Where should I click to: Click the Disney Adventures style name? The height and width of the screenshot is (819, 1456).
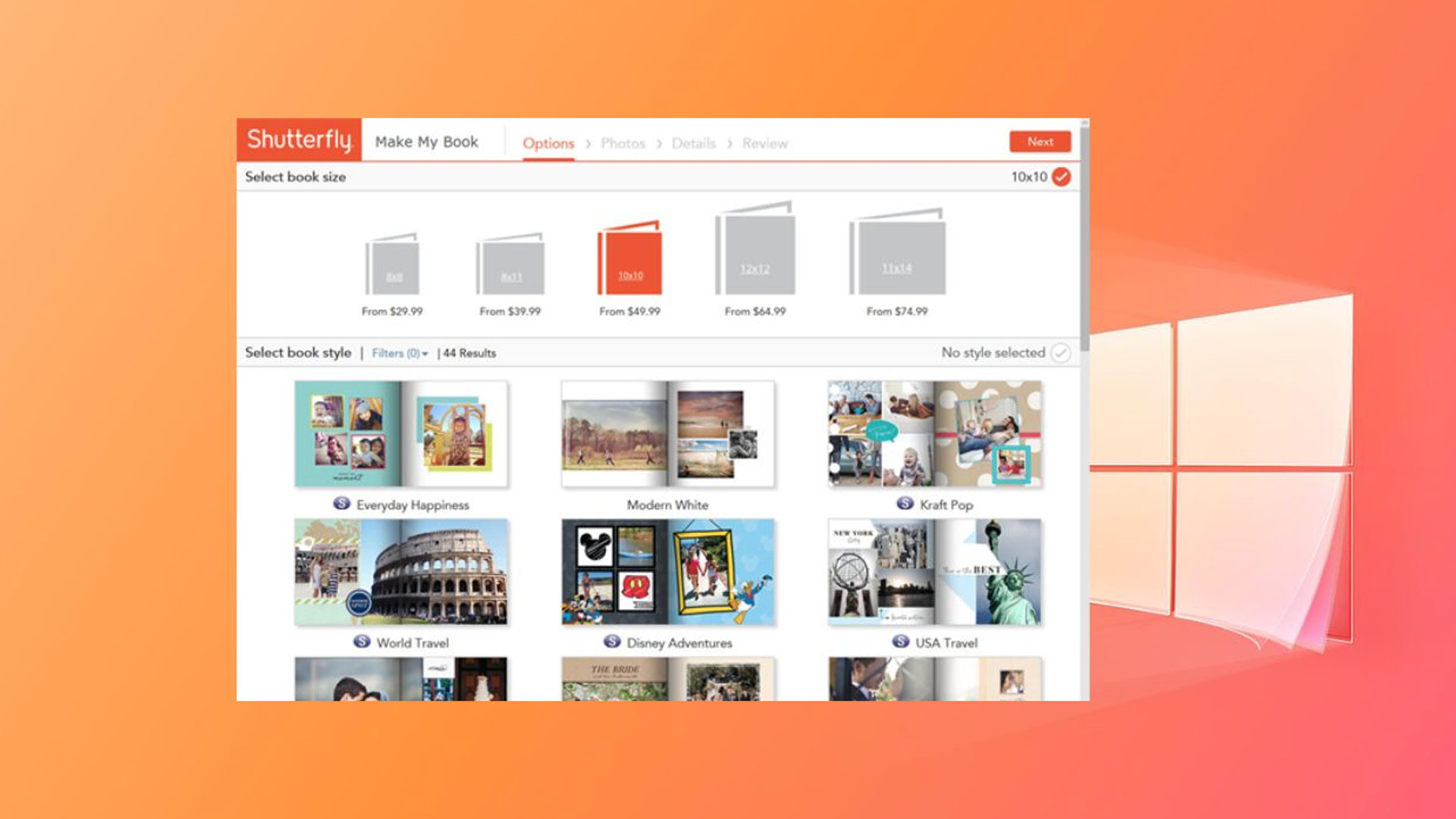point(679,642)
